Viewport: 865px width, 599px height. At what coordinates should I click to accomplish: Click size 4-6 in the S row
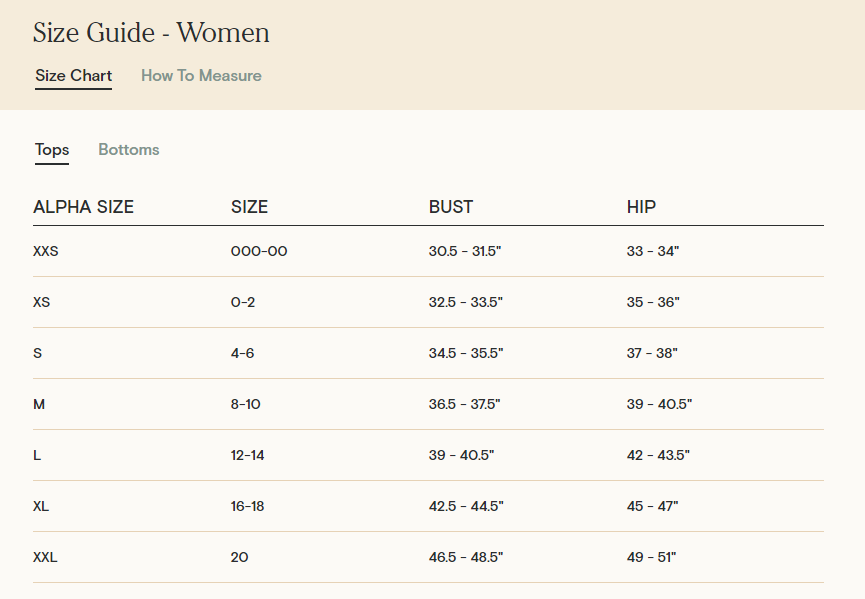243,353
